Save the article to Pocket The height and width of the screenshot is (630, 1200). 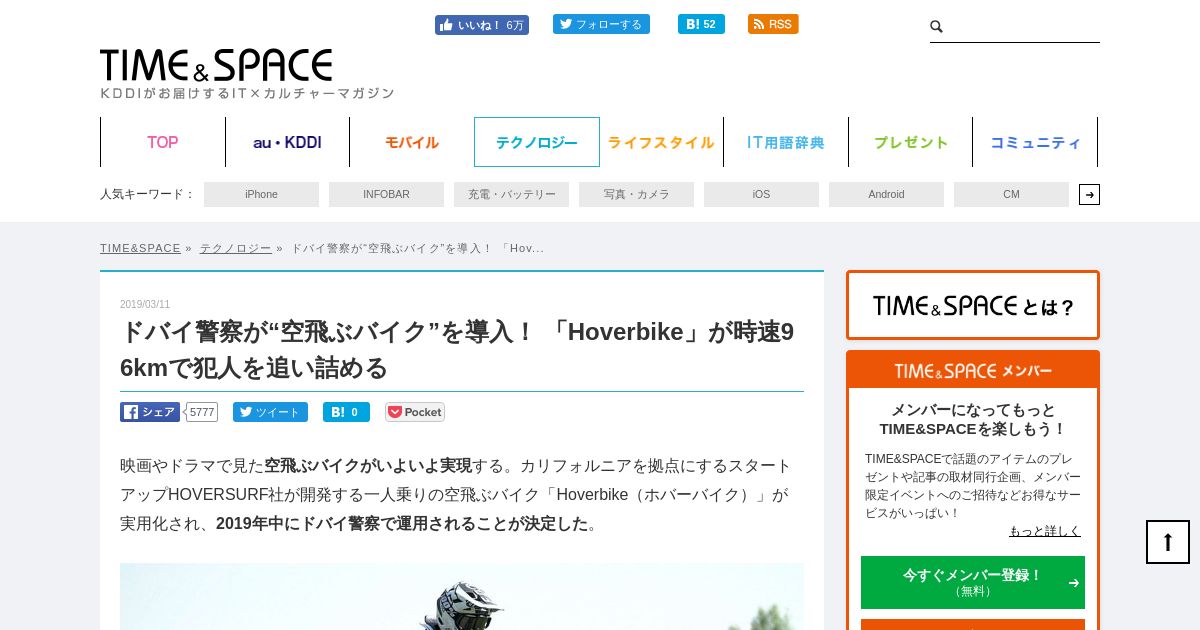pyautogui.click(x=415, y=412)
